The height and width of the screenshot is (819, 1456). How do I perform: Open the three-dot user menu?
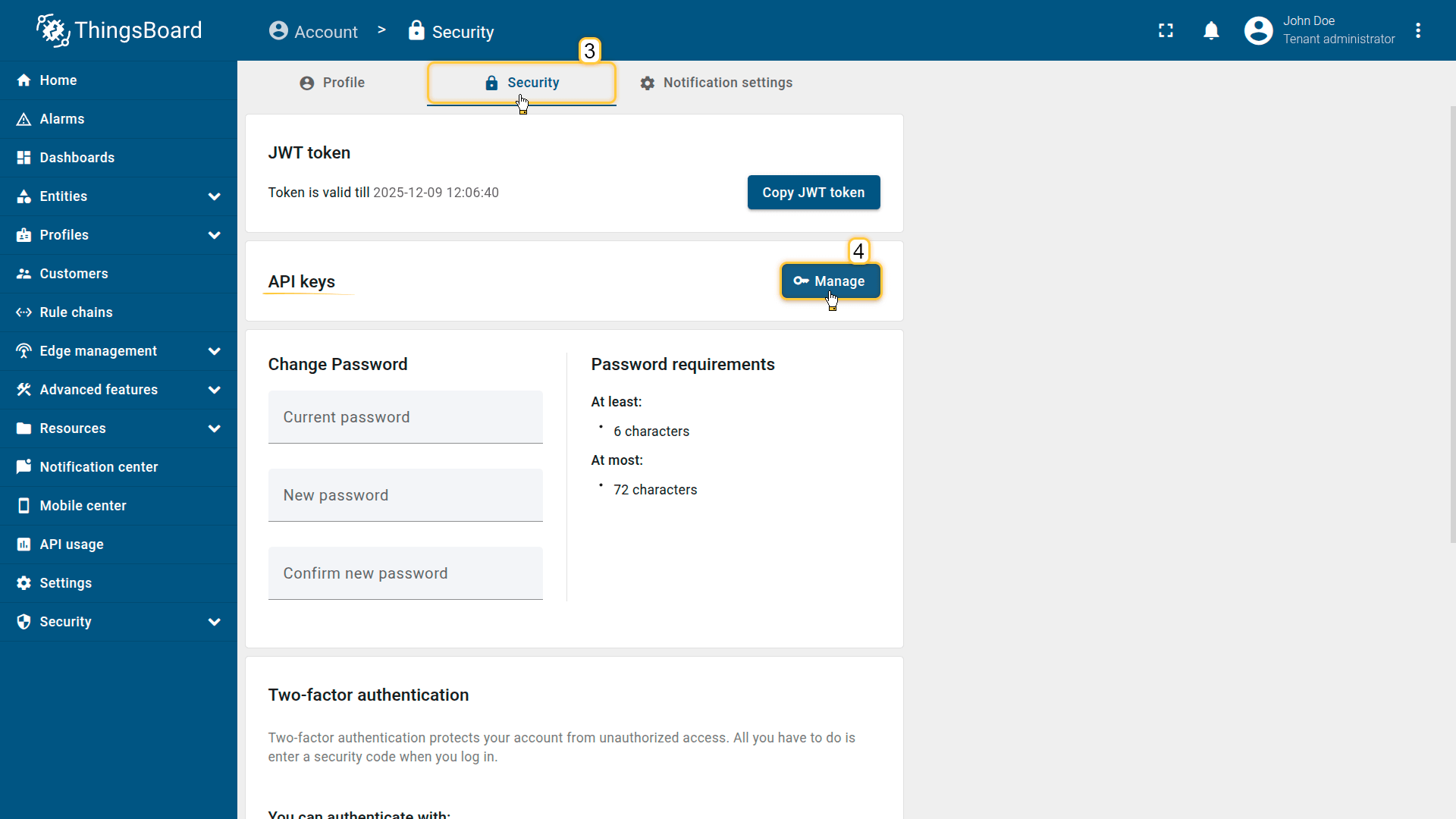pos(1417,30)
